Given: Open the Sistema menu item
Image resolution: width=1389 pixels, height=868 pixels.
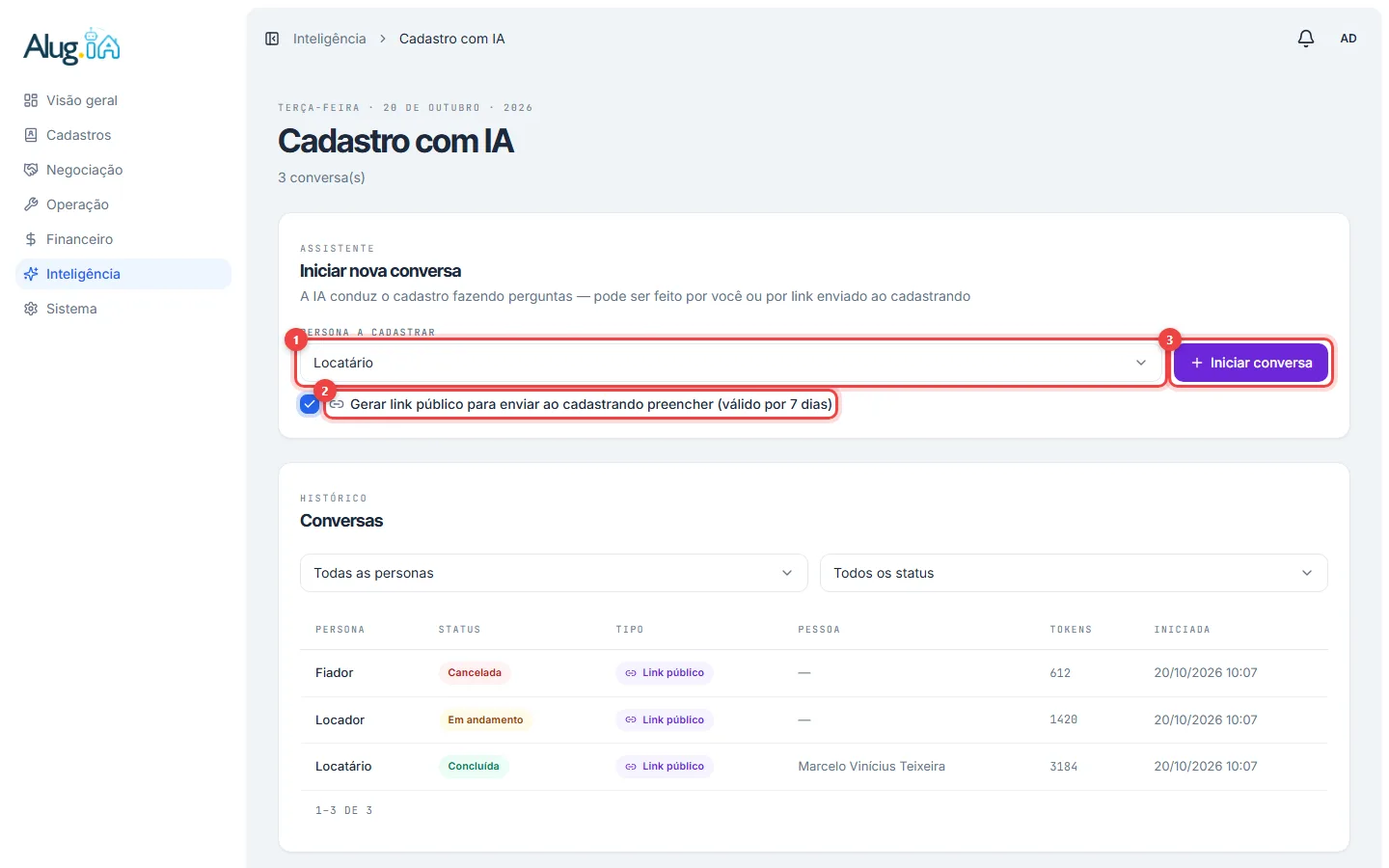Looking at the screenshot, I should [x=123, y=309].
